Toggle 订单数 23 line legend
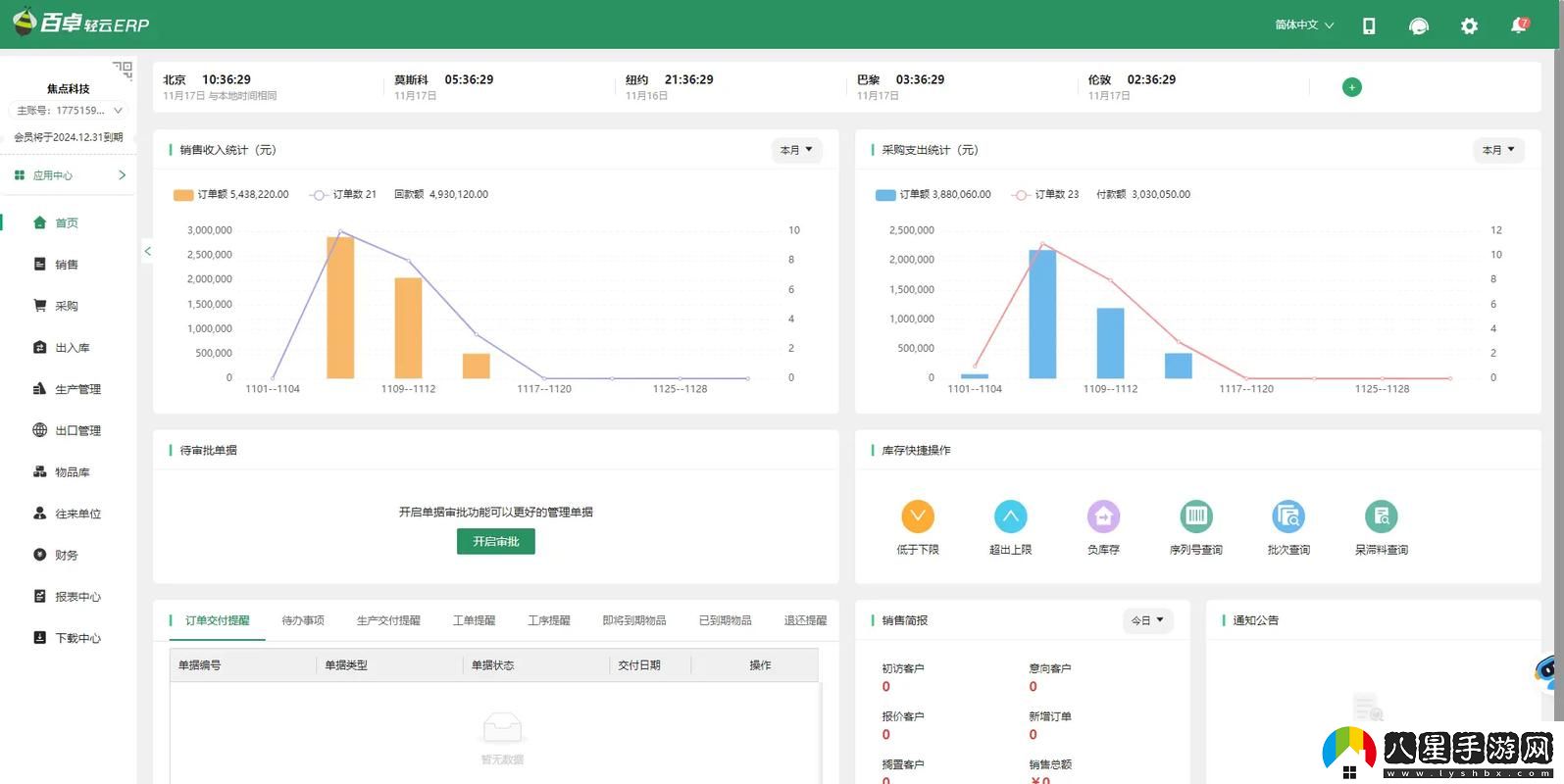The height and width of the screenshot is (784, 1564). pyautogui.click(x=1045, y=194)
